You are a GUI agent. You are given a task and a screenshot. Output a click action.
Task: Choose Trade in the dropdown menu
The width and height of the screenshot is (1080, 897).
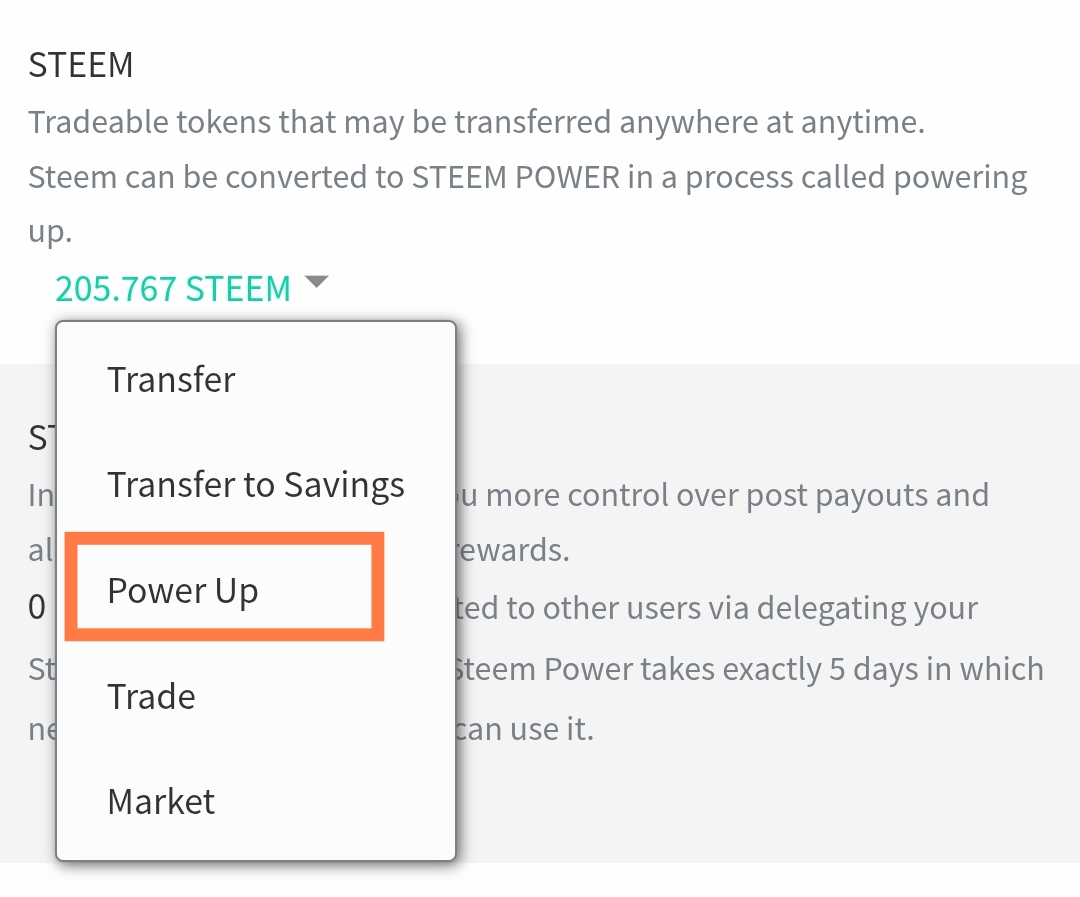(x=152, y=697)
